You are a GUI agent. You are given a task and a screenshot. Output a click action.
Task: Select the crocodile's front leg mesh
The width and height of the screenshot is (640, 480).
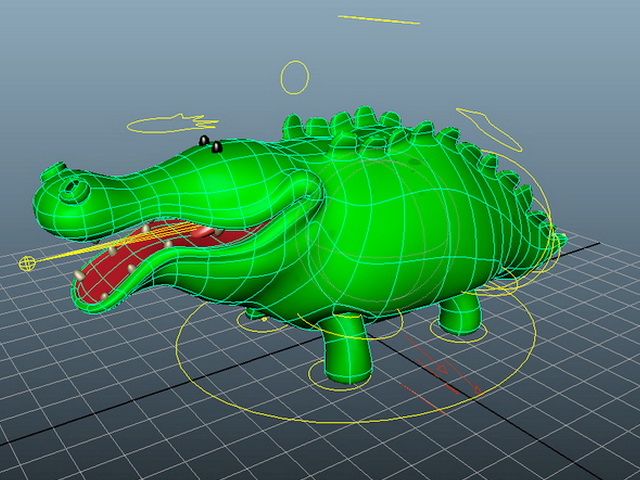(x=347, y=349)
